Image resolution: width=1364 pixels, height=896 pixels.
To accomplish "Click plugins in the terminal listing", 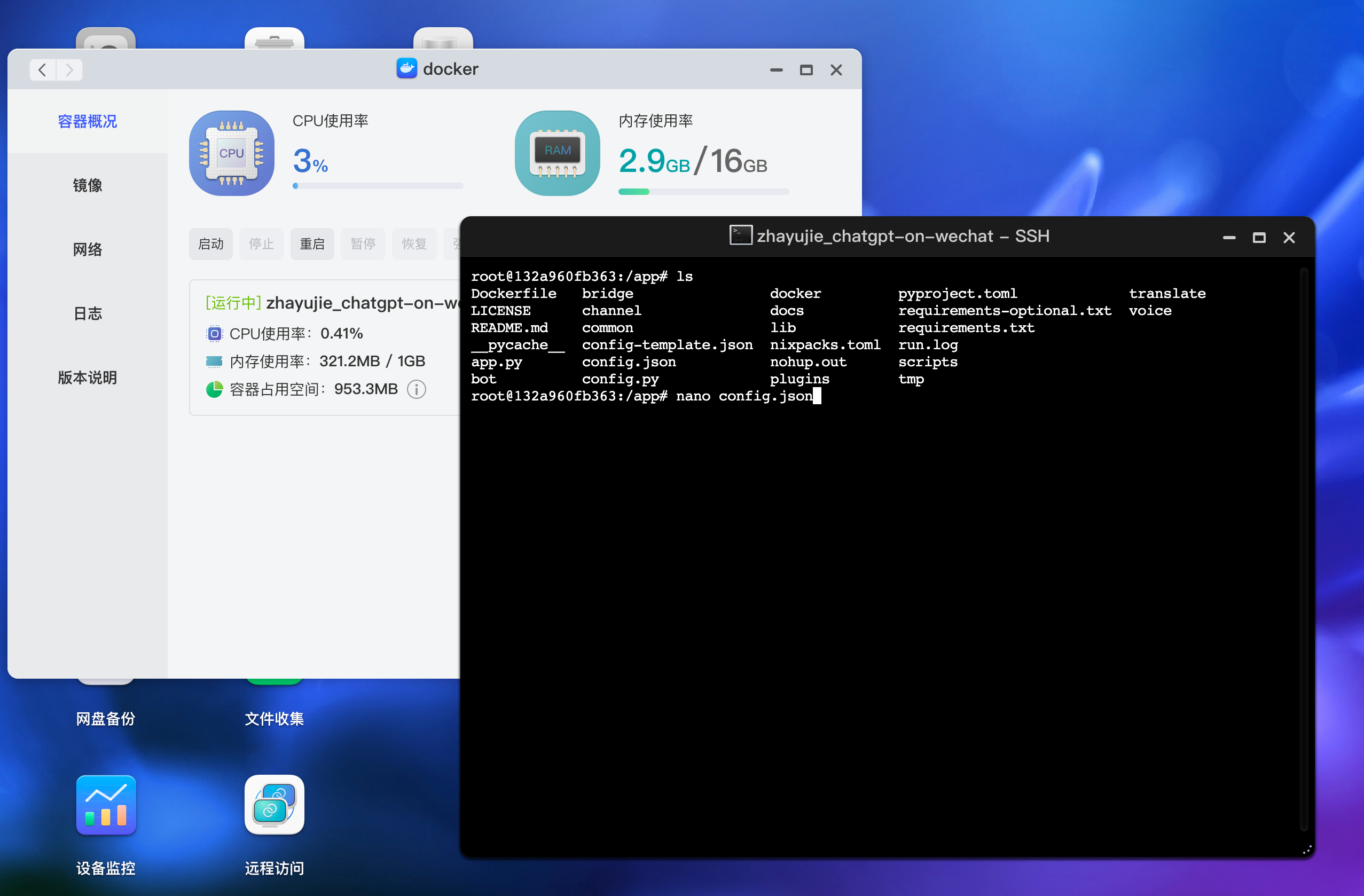I will click(799, 379).
